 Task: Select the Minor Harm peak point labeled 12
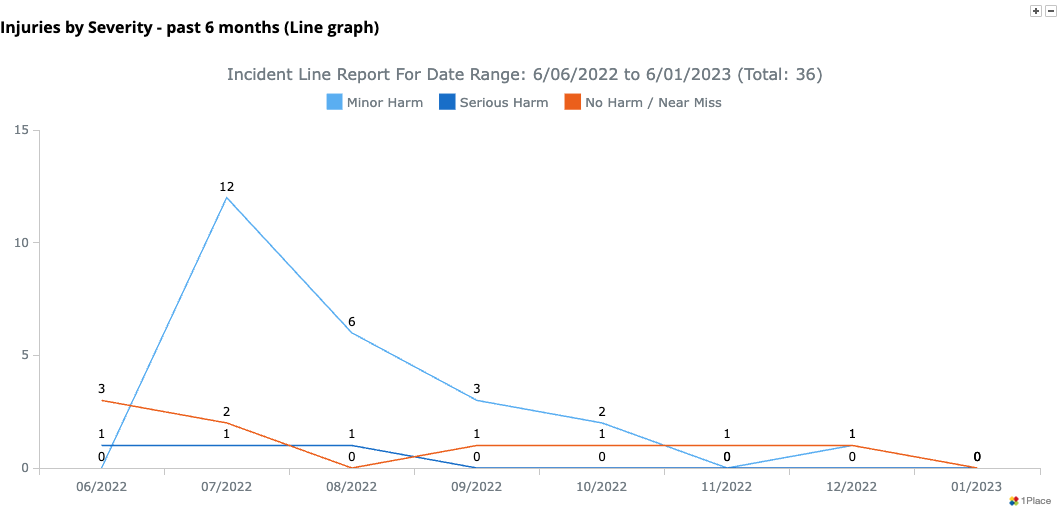point(227,197)
